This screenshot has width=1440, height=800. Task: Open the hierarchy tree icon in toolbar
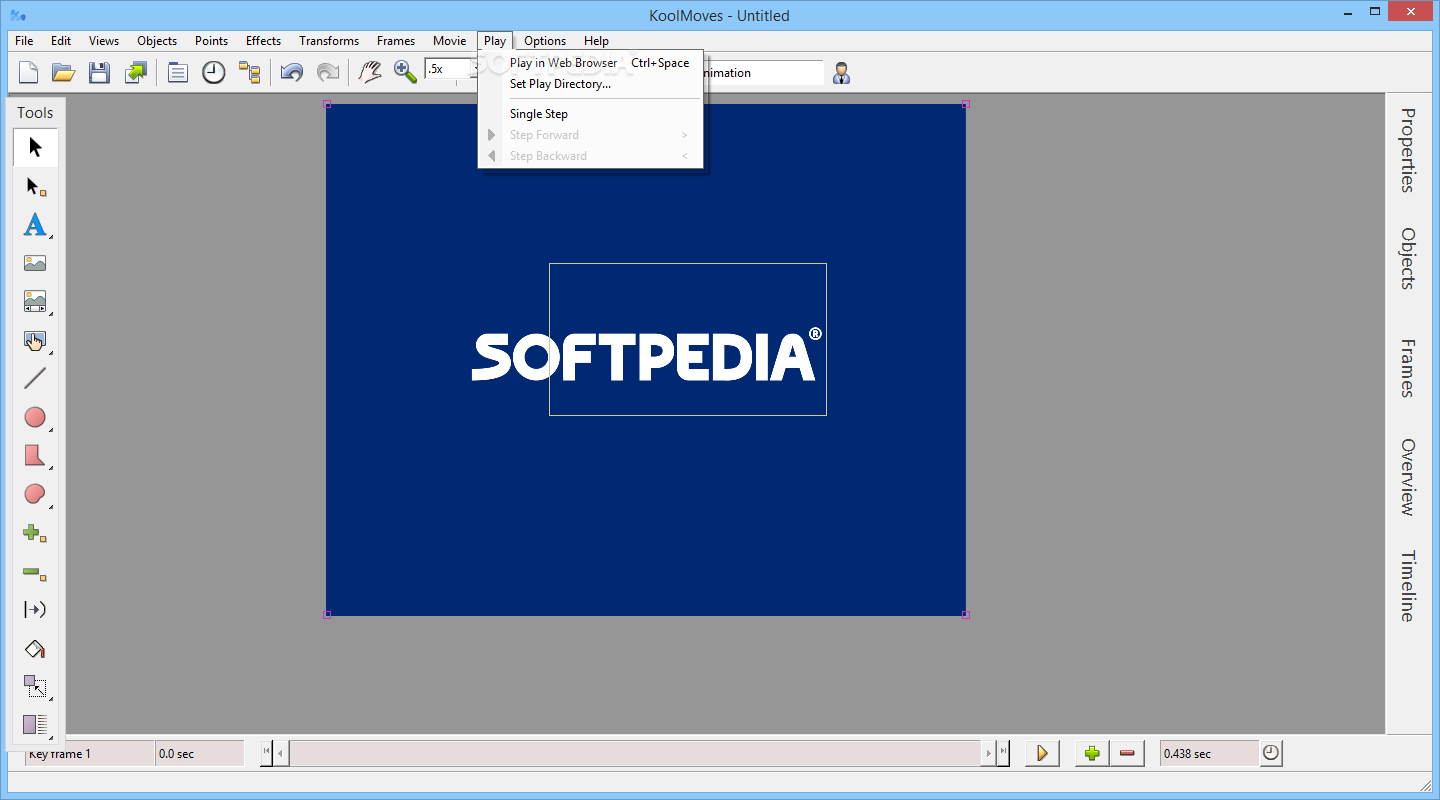pos(249,72)
